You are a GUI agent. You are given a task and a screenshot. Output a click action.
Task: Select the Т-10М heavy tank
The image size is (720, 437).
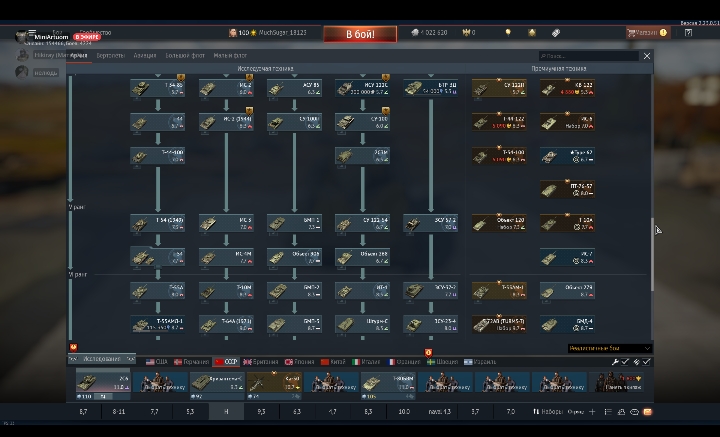pyautogui.click(x=226, y=291)
